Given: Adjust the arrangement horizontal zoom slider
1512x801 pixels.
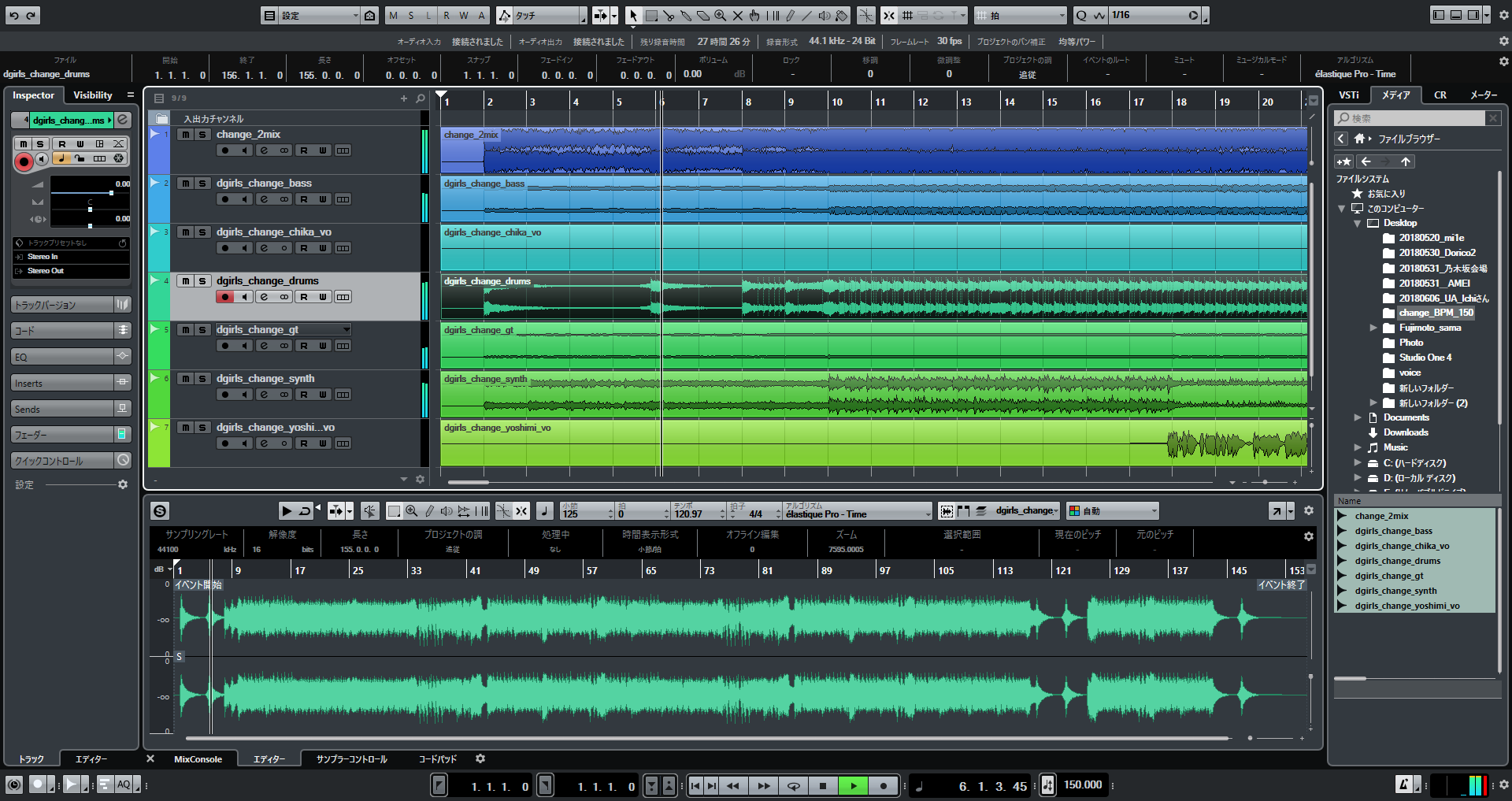Looking at the screenshot, I should pyautogui.click(x=1266, y=481).
